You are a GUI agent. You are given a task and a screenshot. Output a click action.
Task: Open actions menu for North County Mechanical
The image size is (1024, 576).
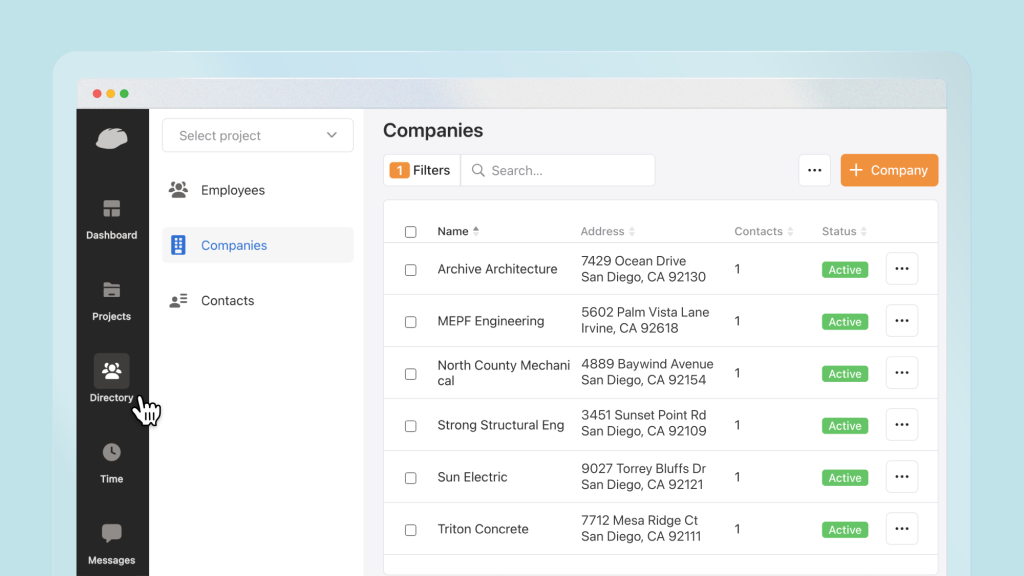pos(902,373)
